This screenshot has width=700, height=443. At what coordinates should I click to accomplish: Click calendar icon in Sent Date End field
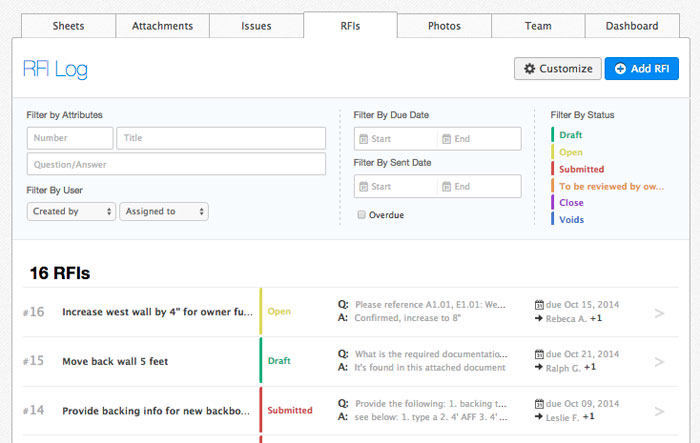[x=447, y=187]
